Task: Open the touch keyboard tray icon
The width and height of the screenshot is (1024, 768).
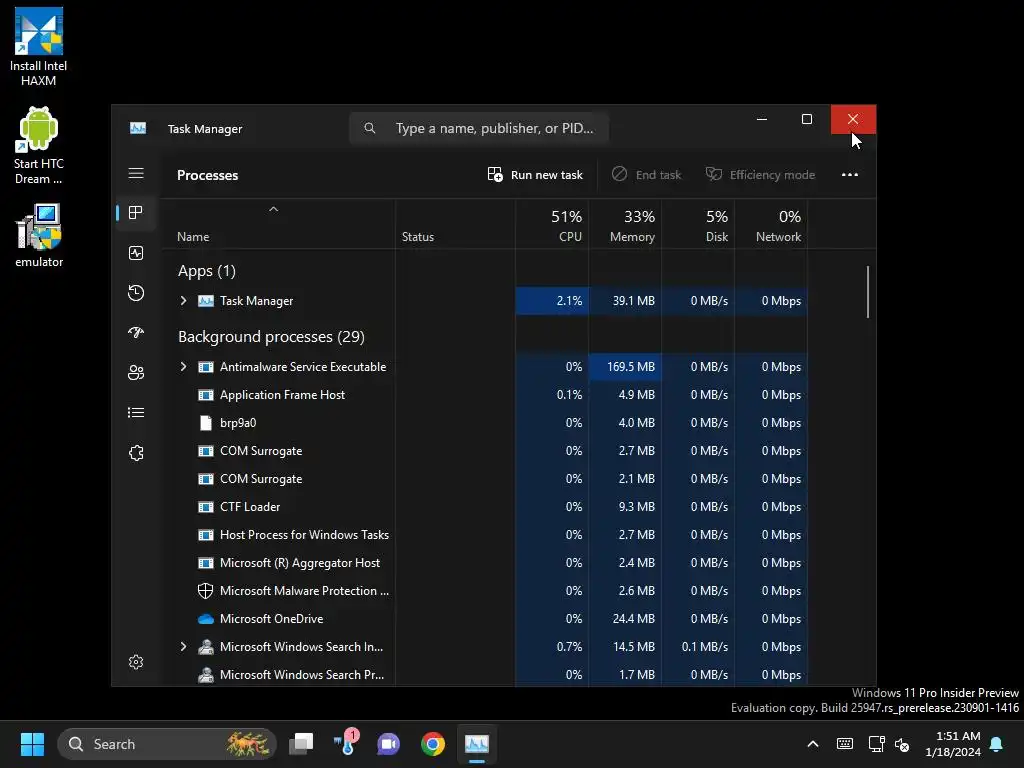Action: pos(844,744)
